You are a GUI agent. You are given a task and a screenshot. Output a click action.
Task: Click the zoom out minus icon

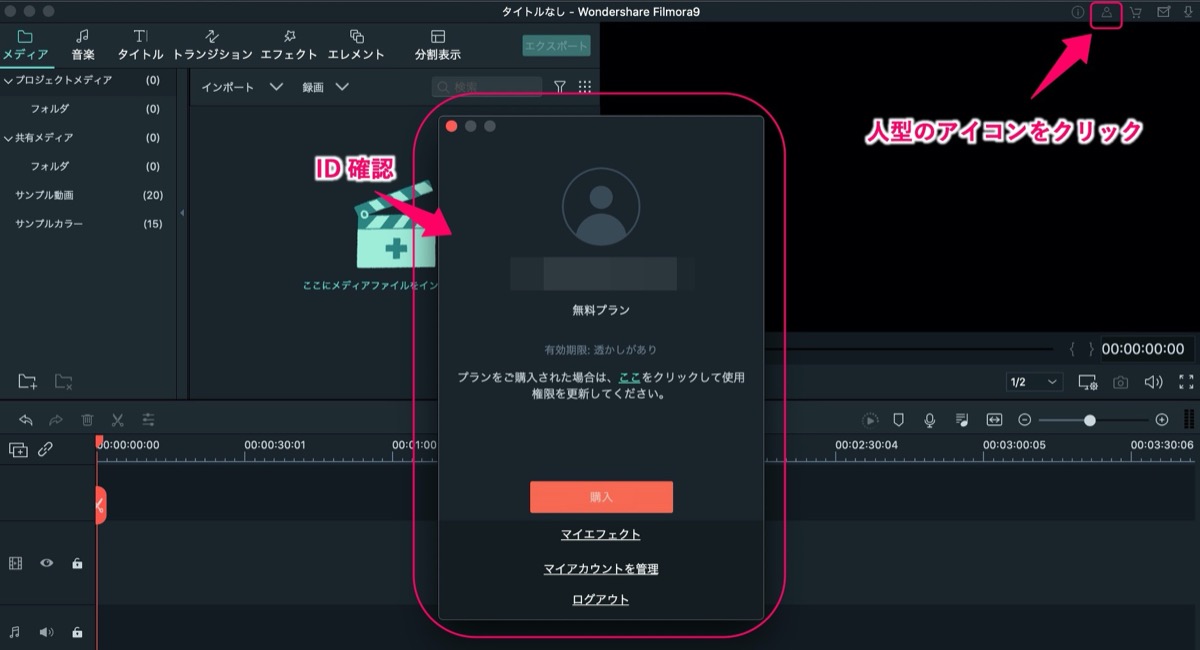coord(1025,420)
